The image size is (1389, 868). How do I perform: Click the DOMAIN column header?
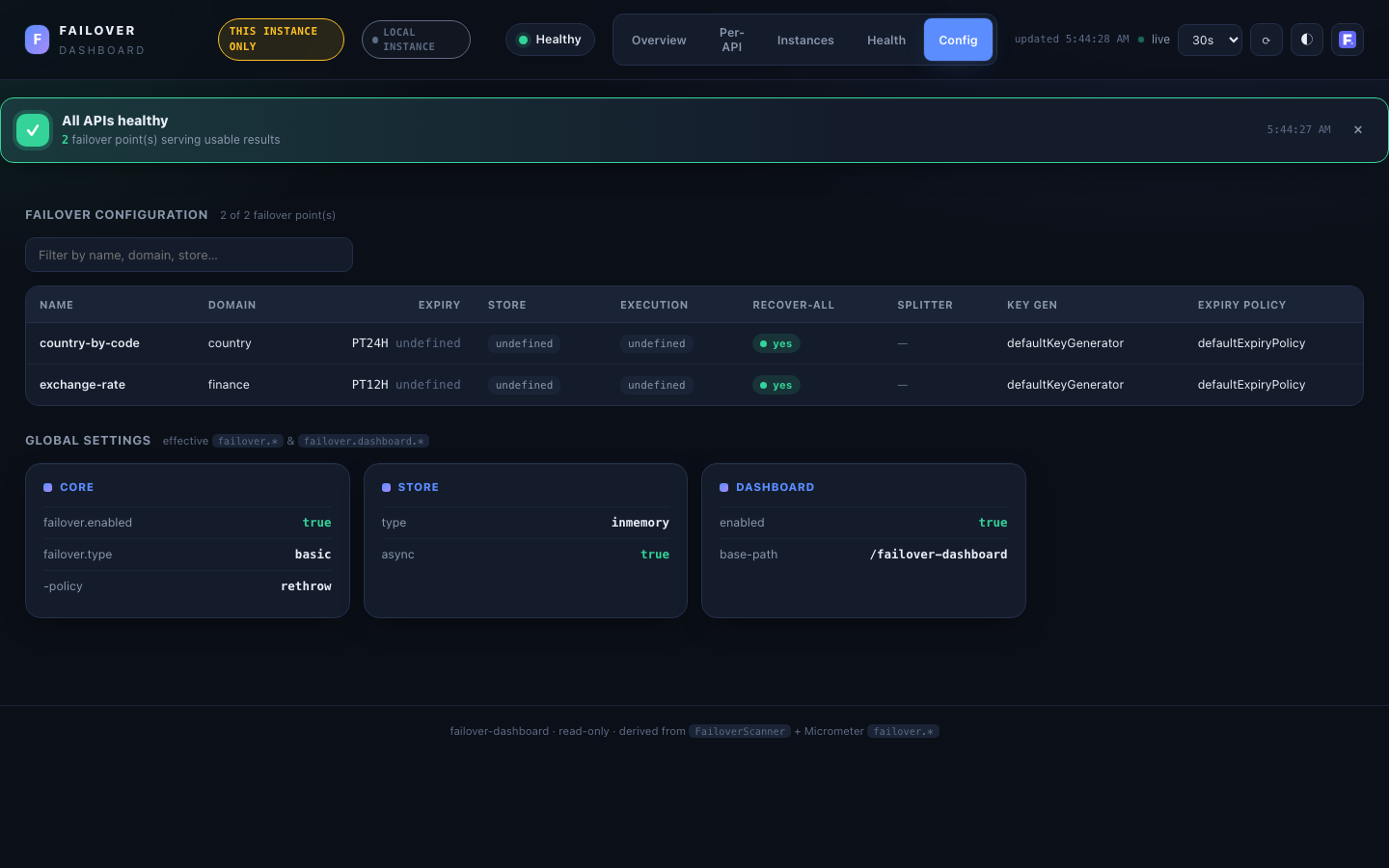[x=232, y=305]
